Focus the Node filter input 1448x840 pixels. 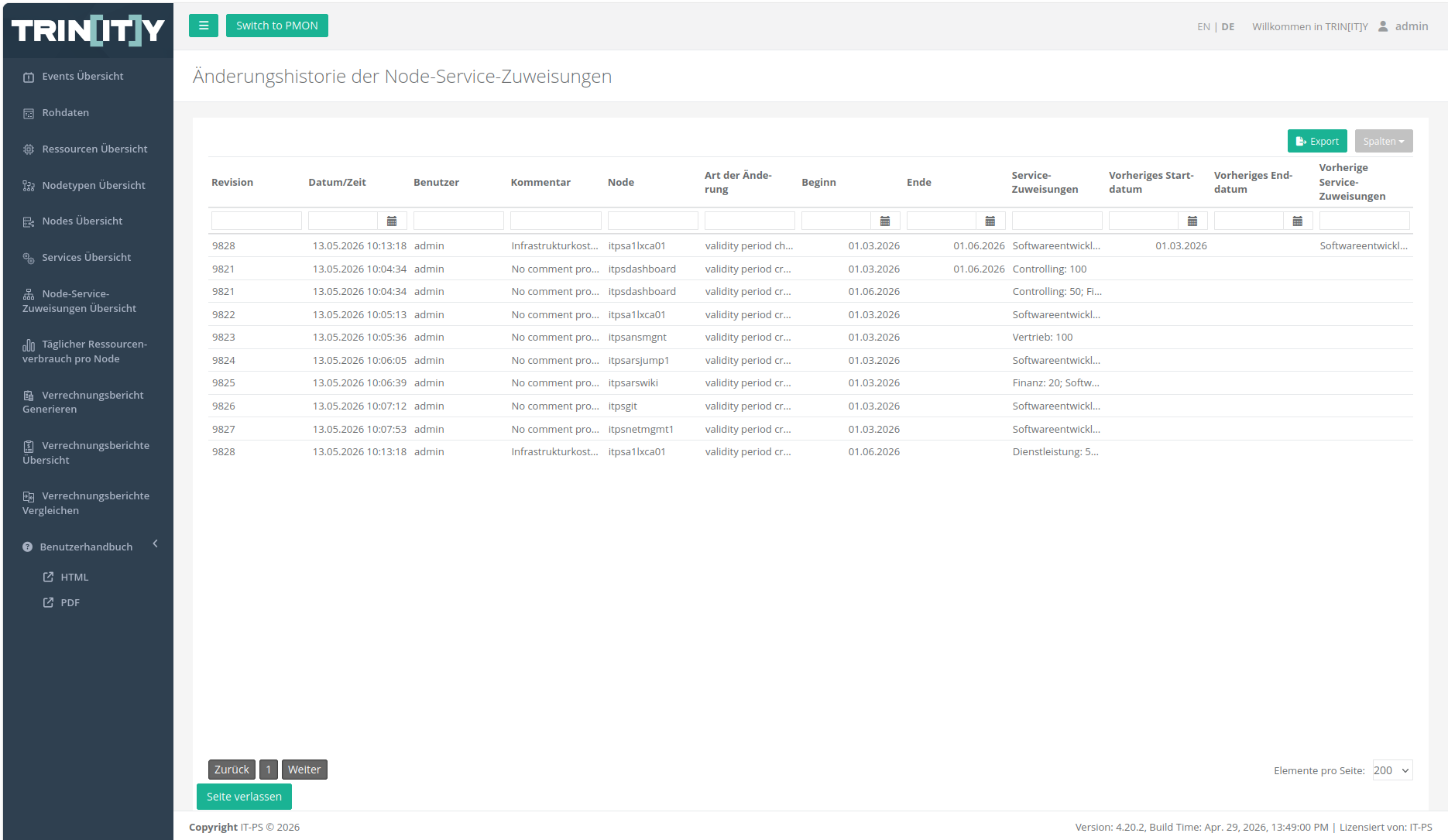coord(653,221)
